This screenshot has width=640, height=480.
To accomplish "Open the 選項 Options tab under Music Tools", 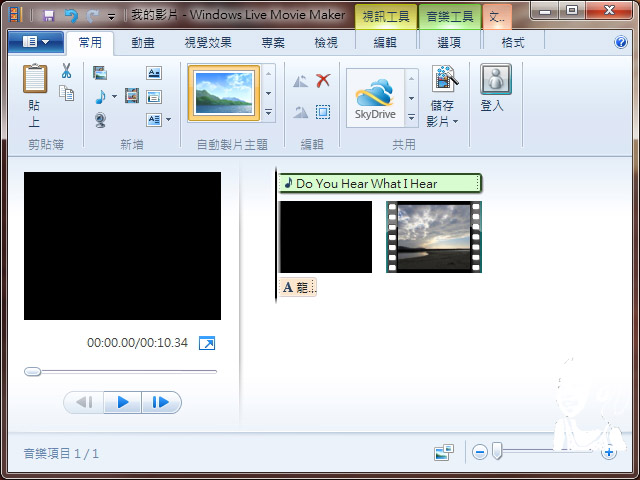I will click(449, 42).
